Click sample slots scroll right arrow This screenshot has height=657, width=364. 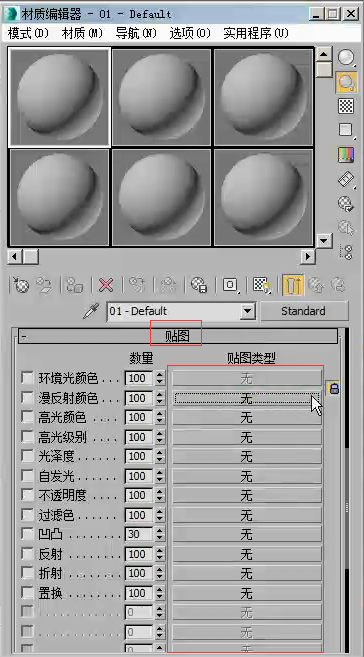click(x=308, y=256)
